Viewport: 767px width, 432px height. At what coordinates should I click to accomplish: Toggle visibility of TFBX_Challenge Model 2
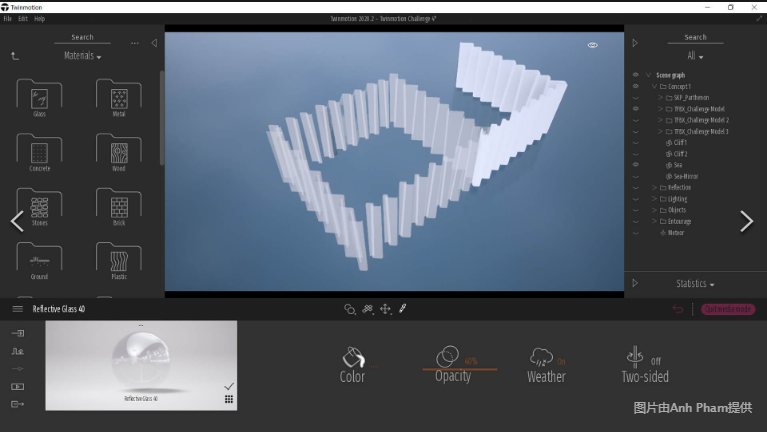635,120
